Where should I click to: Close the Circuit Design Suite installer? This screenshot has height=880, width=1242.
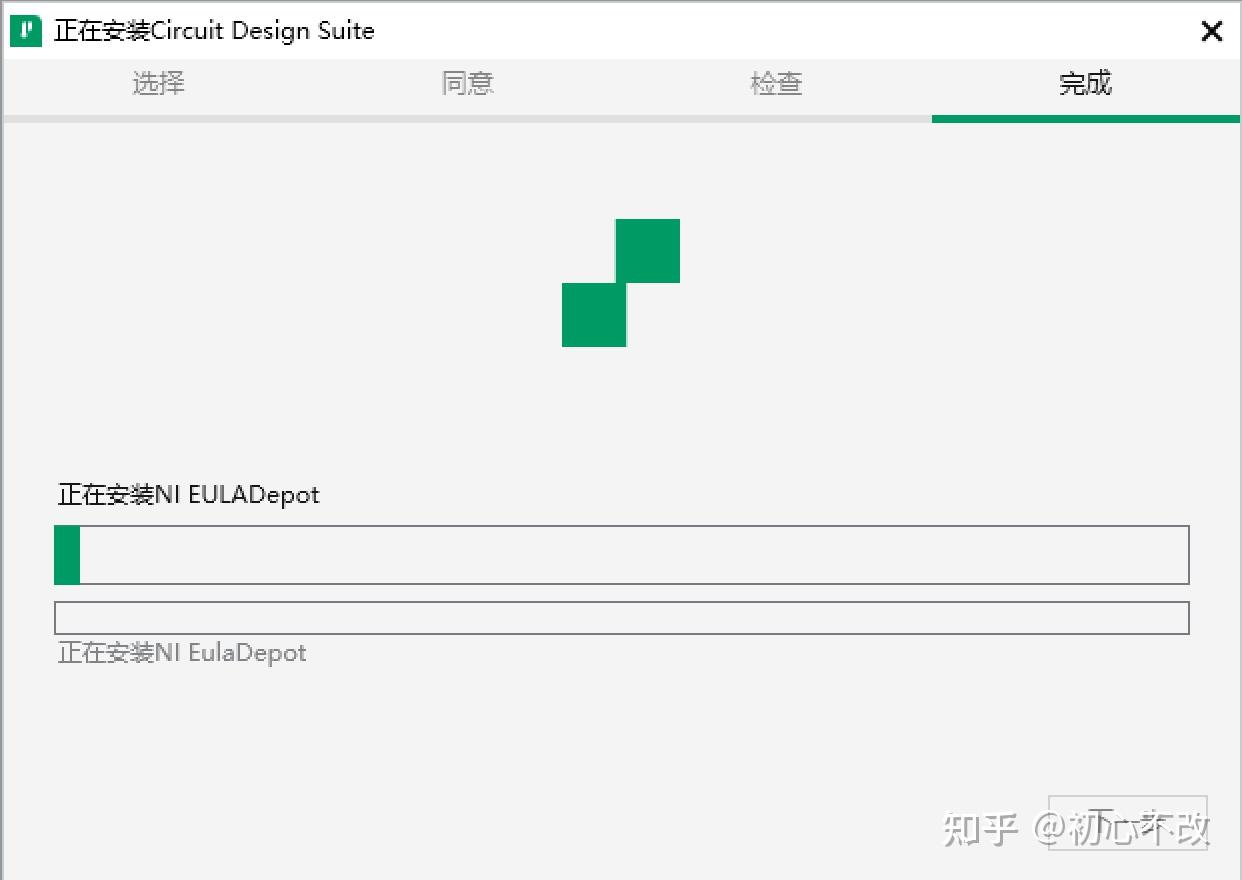(x=1211, y=31)
